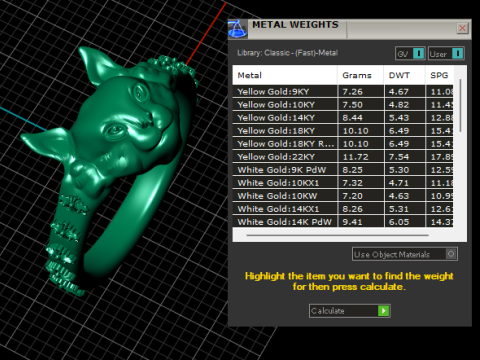Select the Yellow Gold:18KY row
The image size is (480, 360).
(x=343, y=131)
